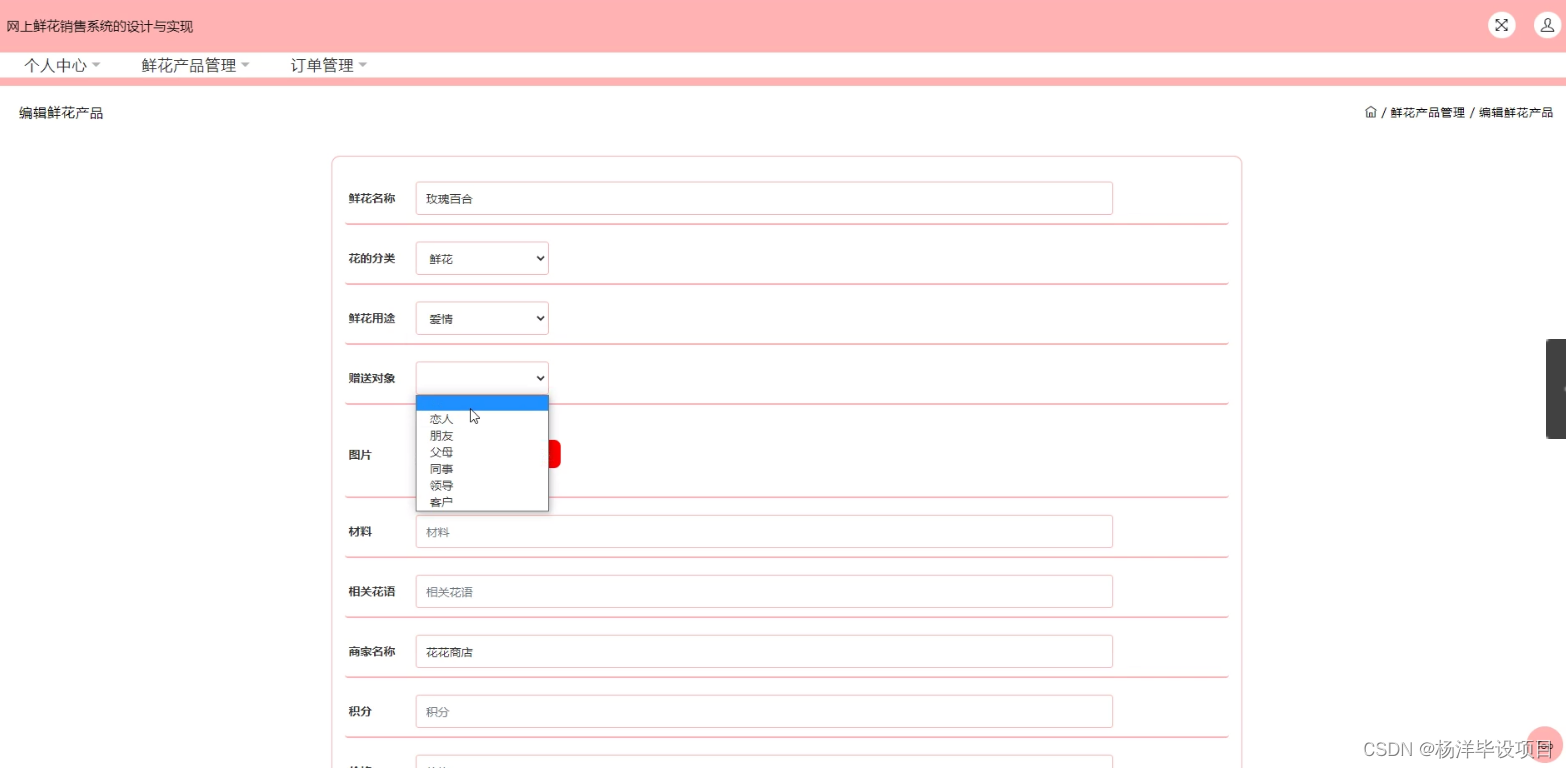This screenshot has width=1566, height=768.
Task: Open the 个人中心 menu
Action: [59, 65]
